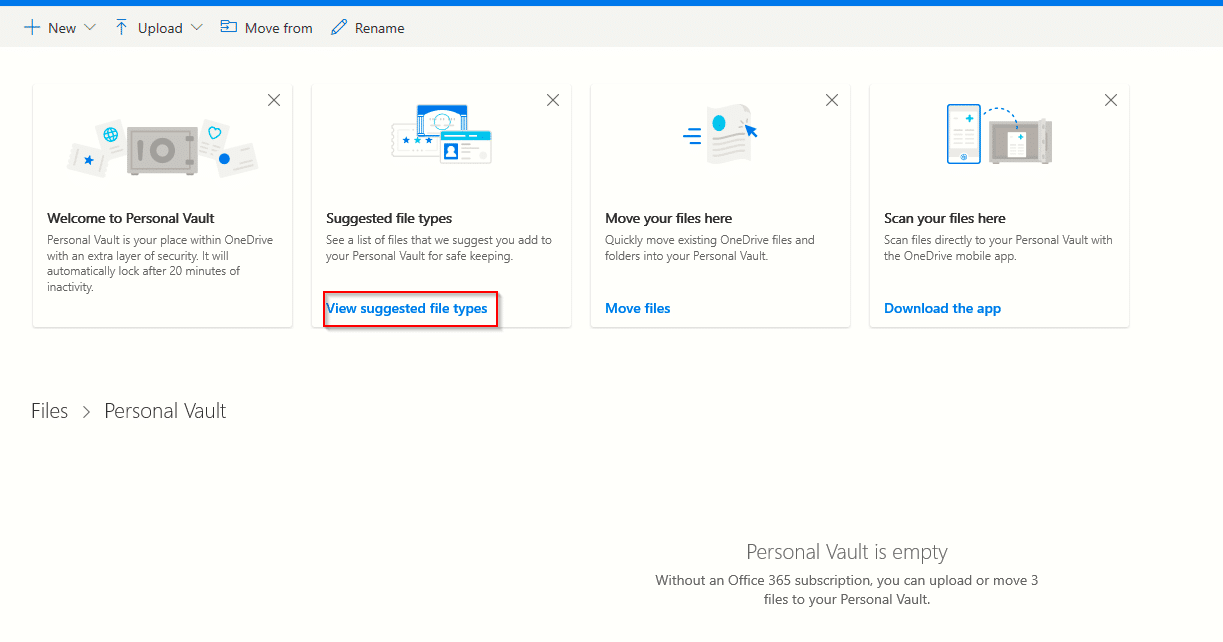Close the Suggested file types card
1223x642 pixels.
(x=553, y=100)
